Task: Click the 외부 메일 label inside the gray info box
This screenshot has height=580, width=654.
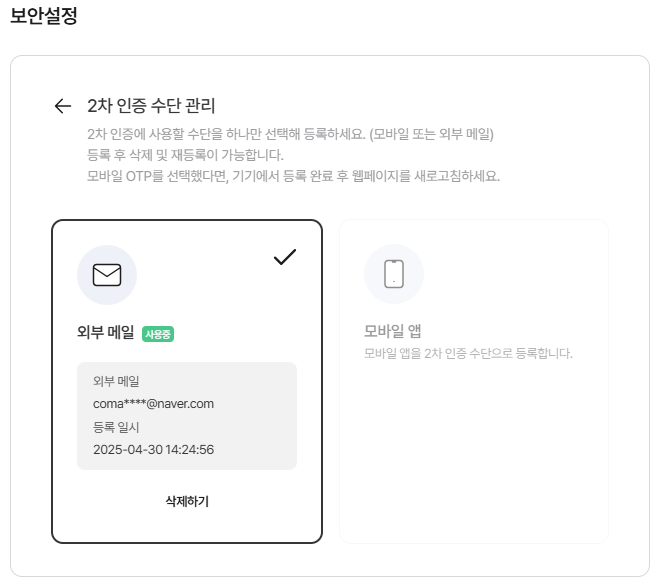Action: [117, 381]
